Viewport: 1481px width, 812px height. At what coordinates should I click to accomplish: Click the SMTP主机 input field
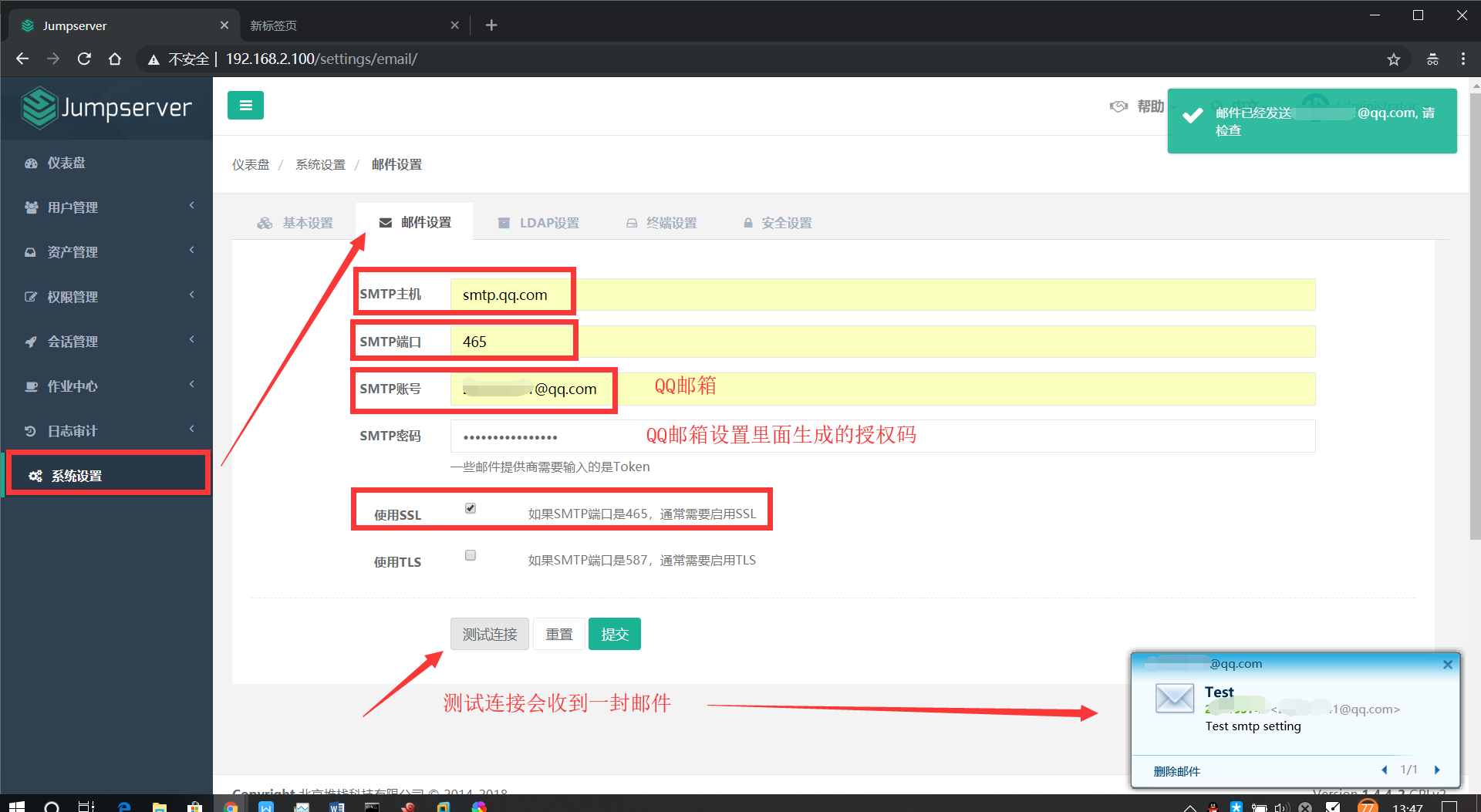[882, 295]
